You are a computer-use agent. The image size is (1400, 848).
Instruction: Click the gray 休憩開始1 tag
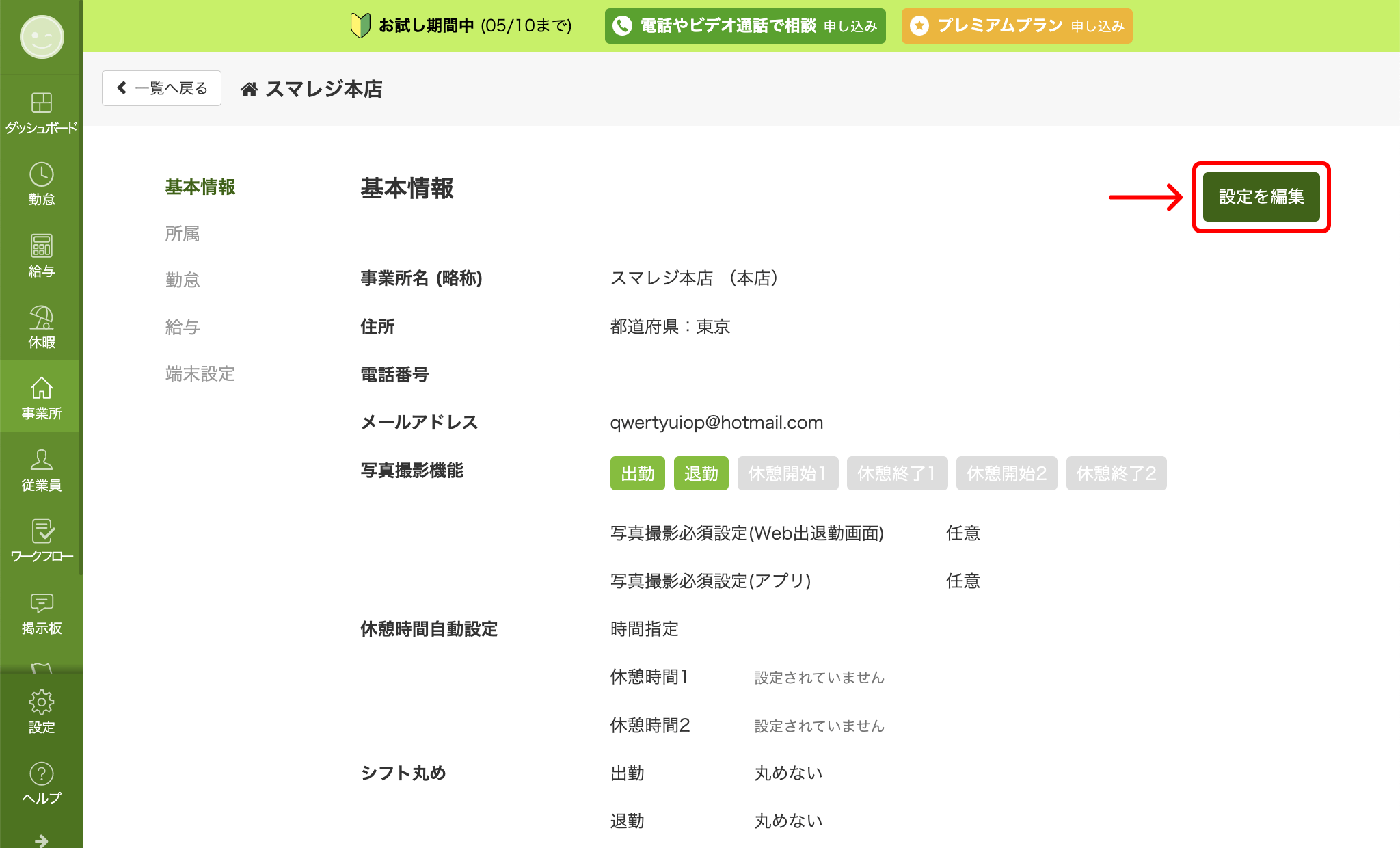(x=787, y=473)
